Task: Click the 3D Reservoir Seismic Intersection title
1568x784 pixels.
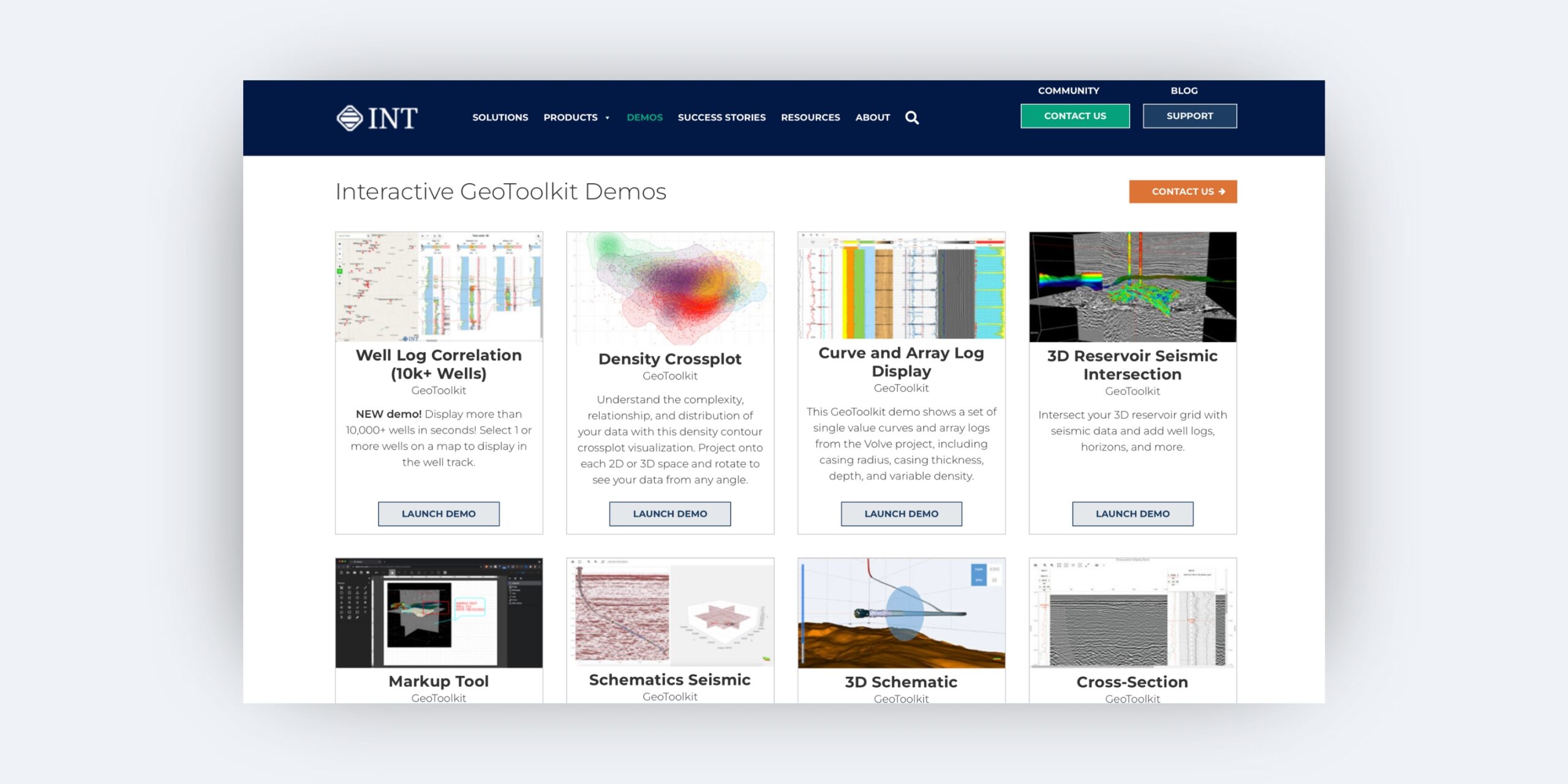Action: coord(1133,365)
